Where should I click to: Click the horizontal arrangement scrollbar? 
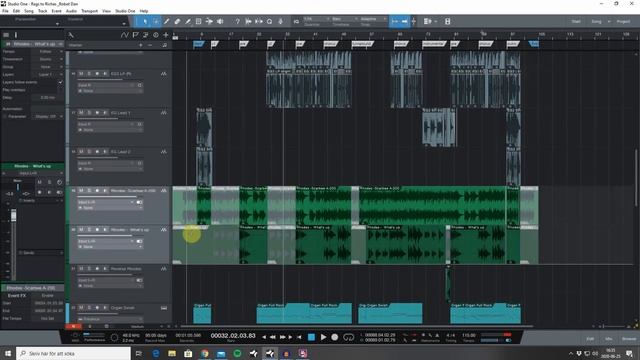click(x=357, y=327)
